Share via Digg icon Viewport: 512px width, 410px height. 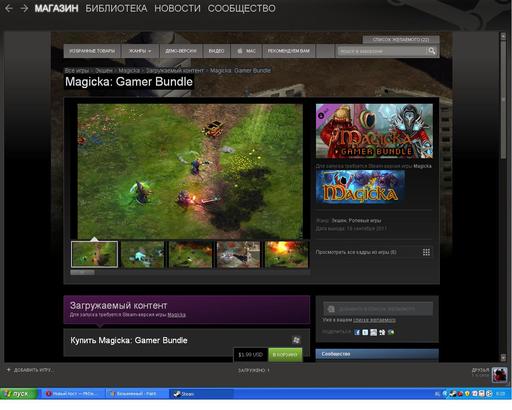[x=382, y=332]
